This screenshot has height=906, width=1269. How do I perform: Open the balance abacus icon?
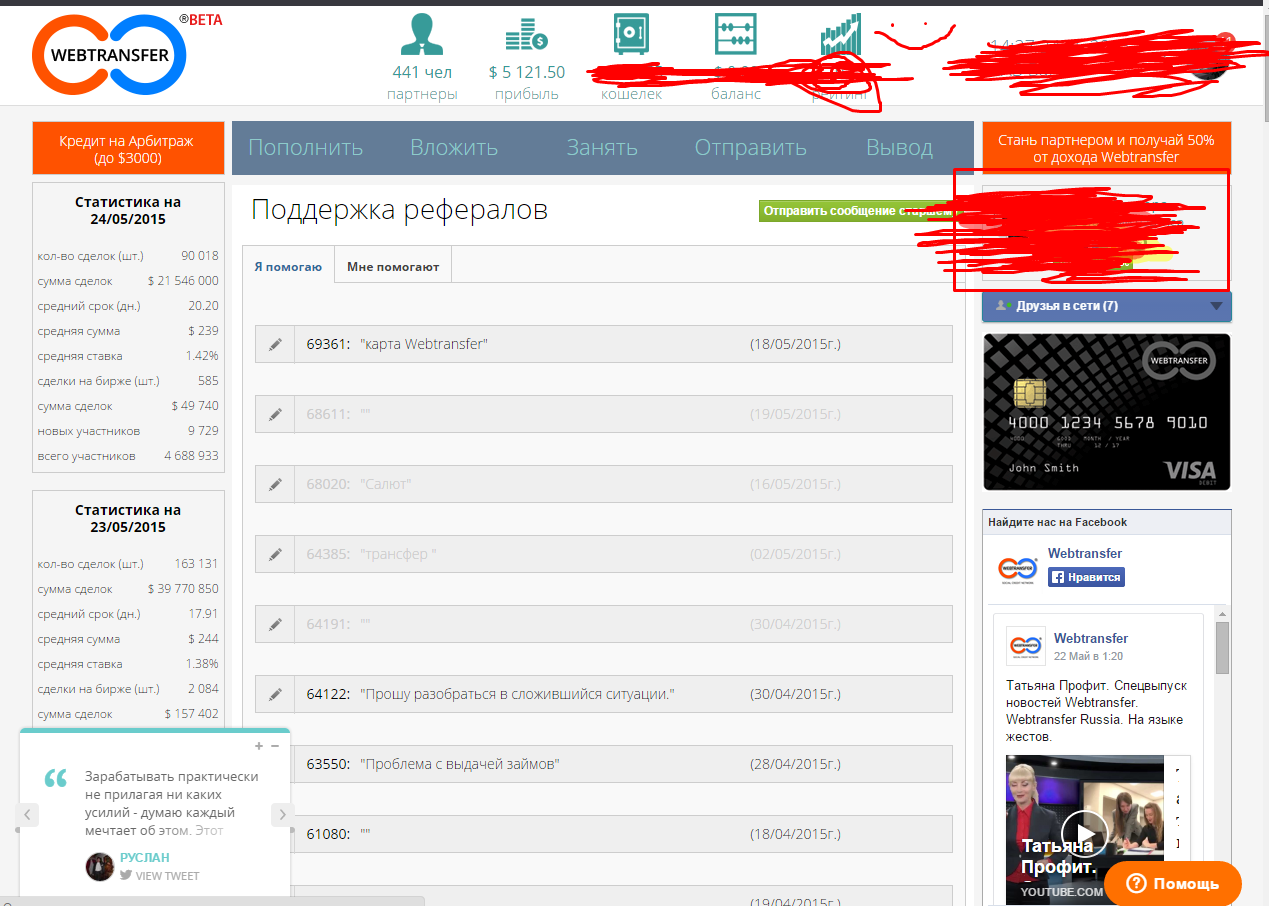coord(735,35)
